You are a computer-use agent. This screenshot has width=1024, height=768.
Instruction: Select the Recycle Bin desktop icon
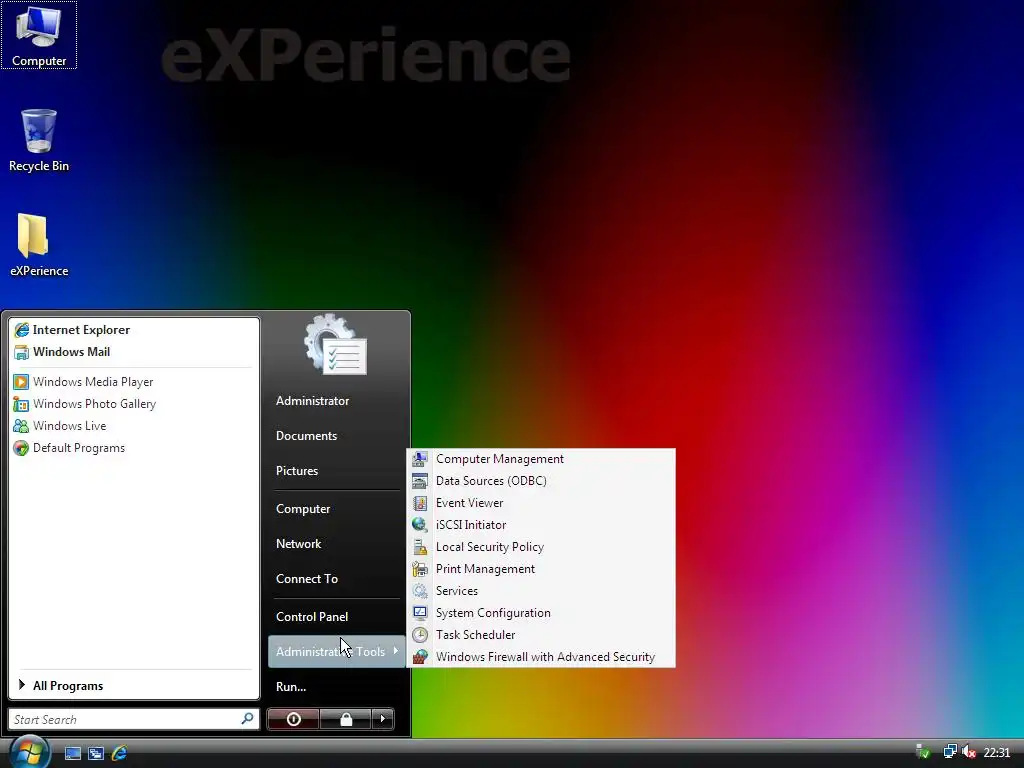tap(39, 140)
